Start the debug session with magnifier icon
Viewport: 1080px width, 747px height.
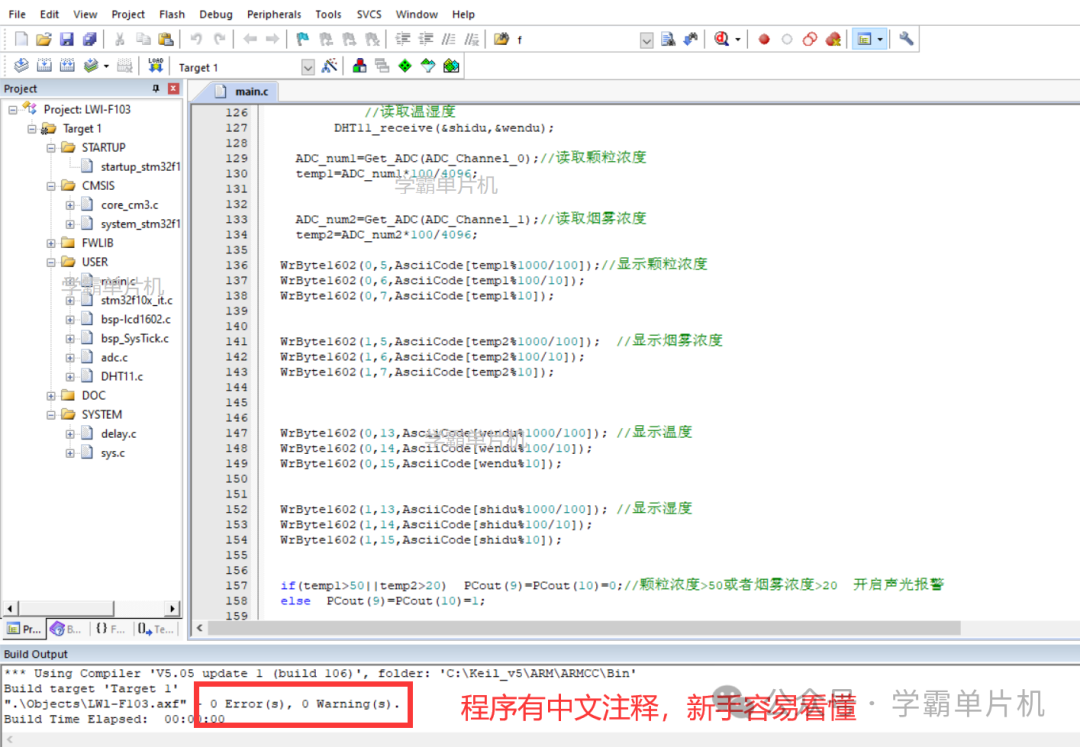point(721,39)
